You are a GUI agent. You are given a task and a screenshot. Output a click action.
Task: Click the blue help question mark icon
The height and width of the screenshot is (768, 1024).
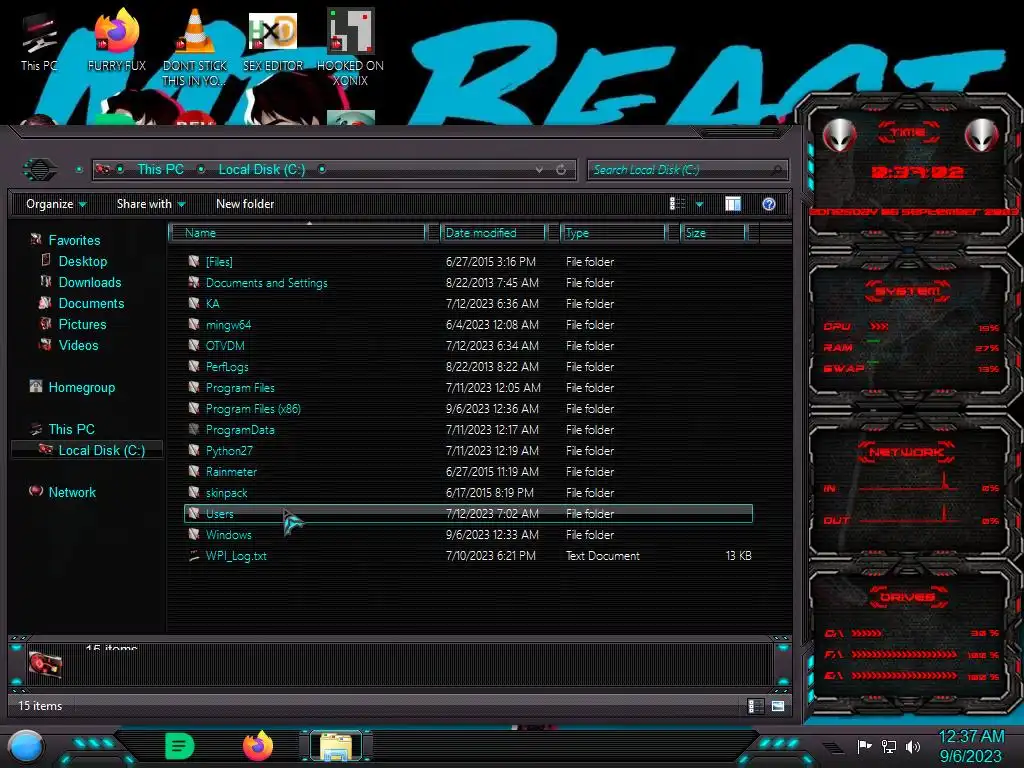click(x=769, y=204)
